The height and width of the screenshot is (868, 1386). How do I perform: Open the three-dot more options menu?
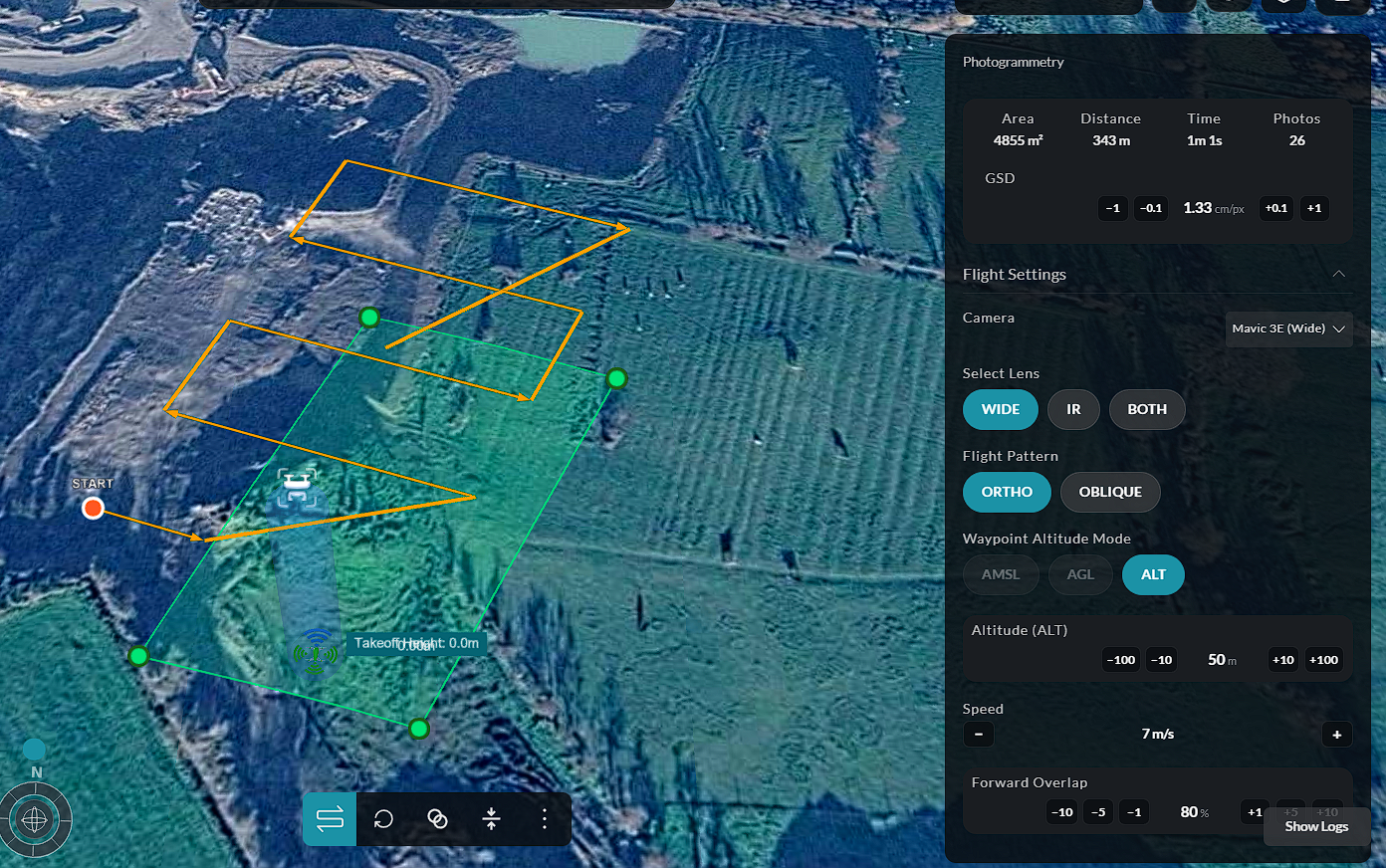tap(545, 818)
